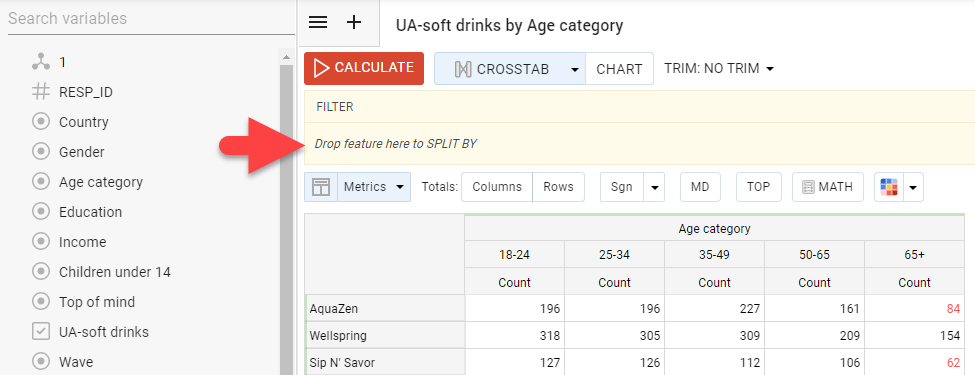975x375 pixels.
Task: Toggle the Columns totals button
Action: click(497, 187)
